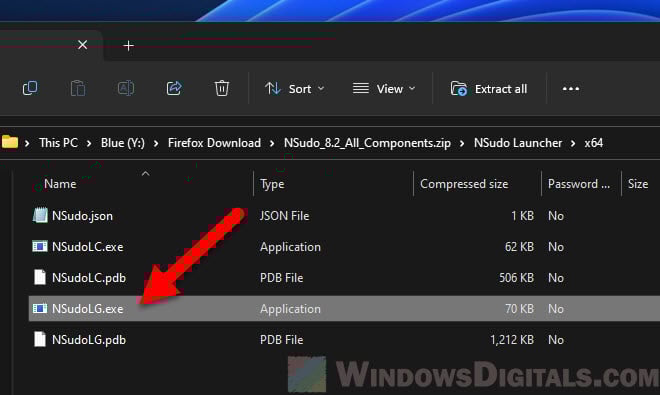
Task: Click the 70 KB compressed size cell
Action: coord(519,309)
